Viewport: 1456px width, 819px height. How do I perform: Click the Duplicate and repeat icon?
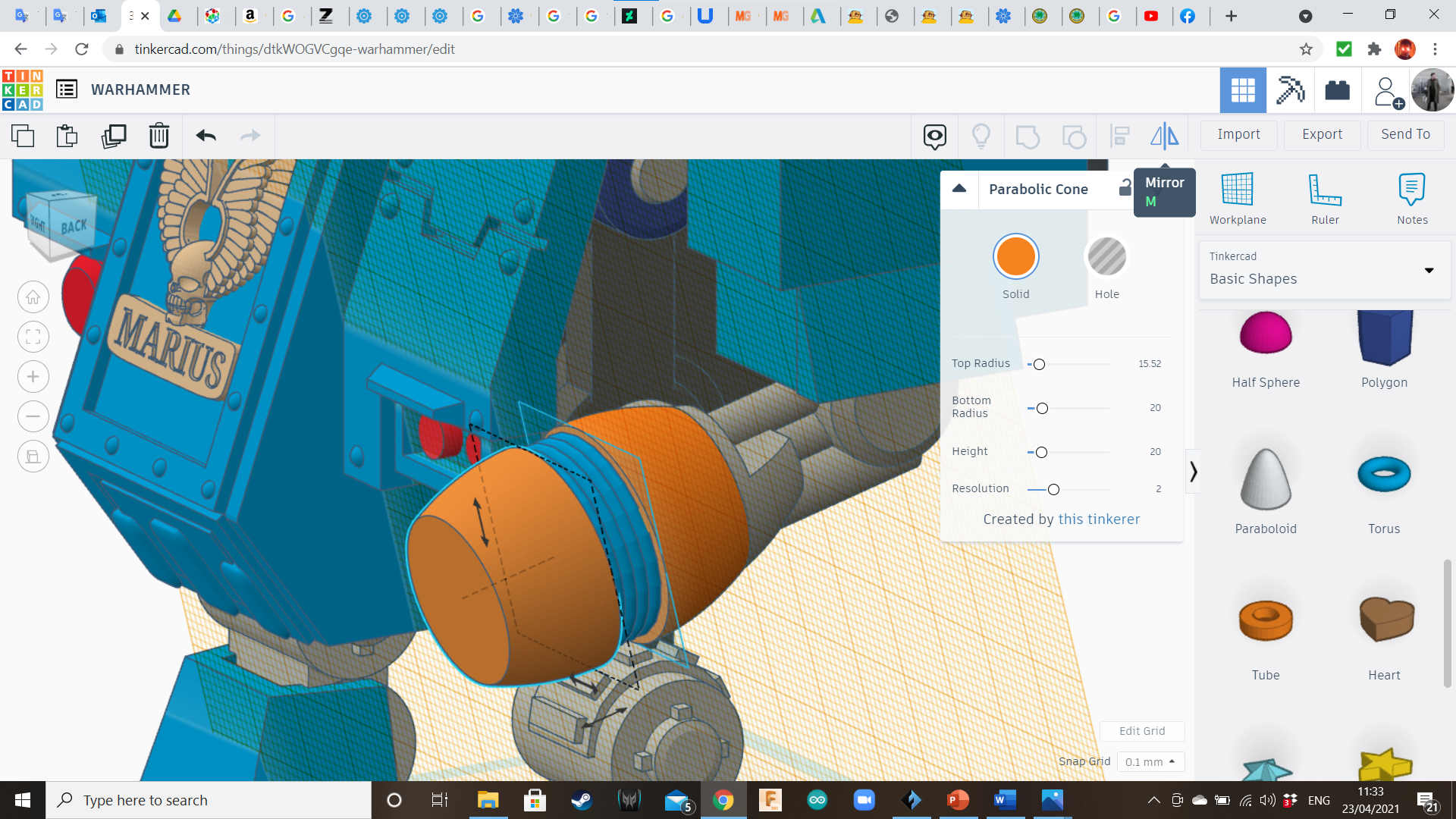point(114,136)
